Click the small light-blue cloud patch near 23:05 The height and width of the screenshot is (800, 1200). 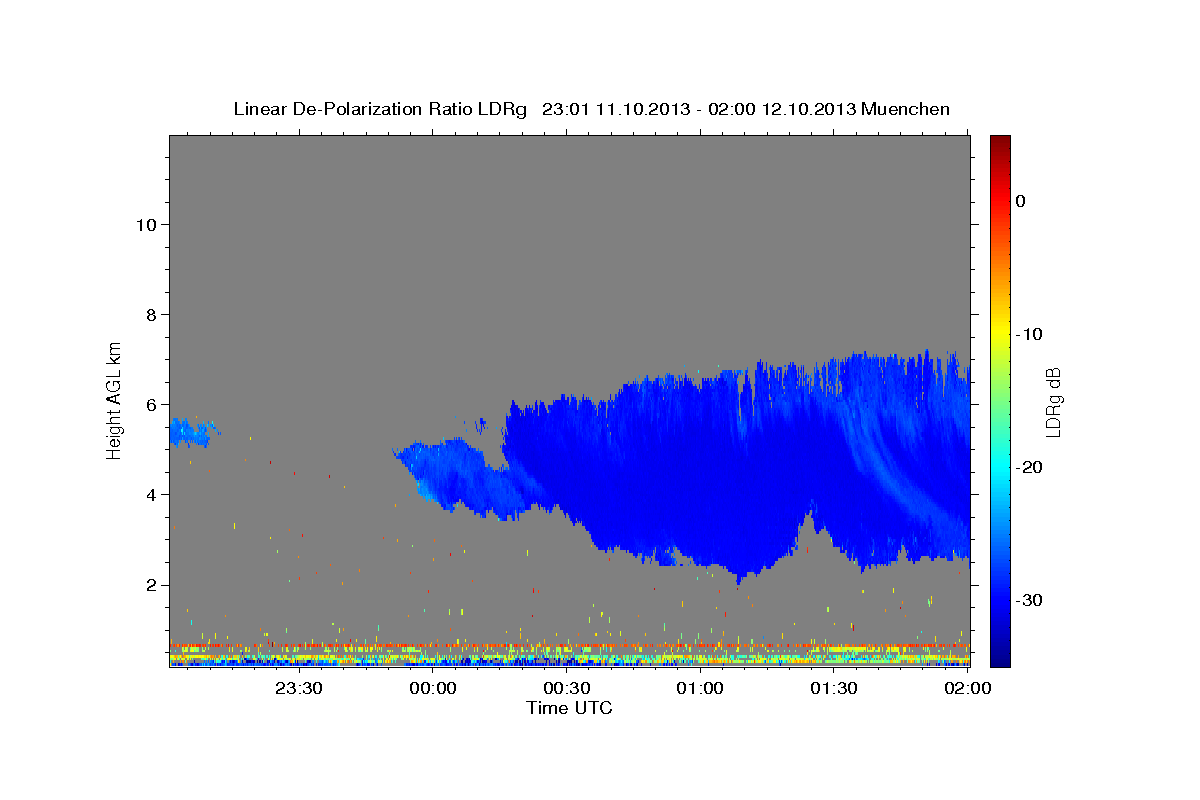point(192,432)
